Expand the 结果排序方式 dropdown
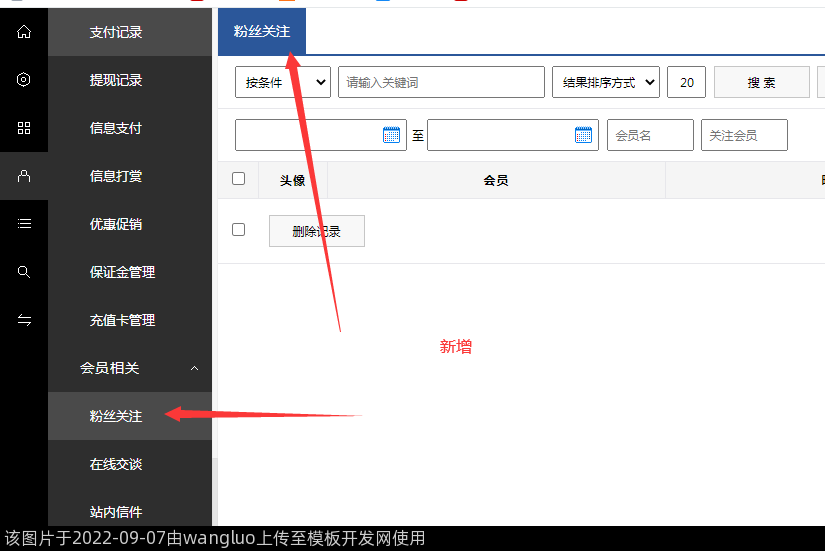This screenshot has width=825, height=551. point(605,83)
